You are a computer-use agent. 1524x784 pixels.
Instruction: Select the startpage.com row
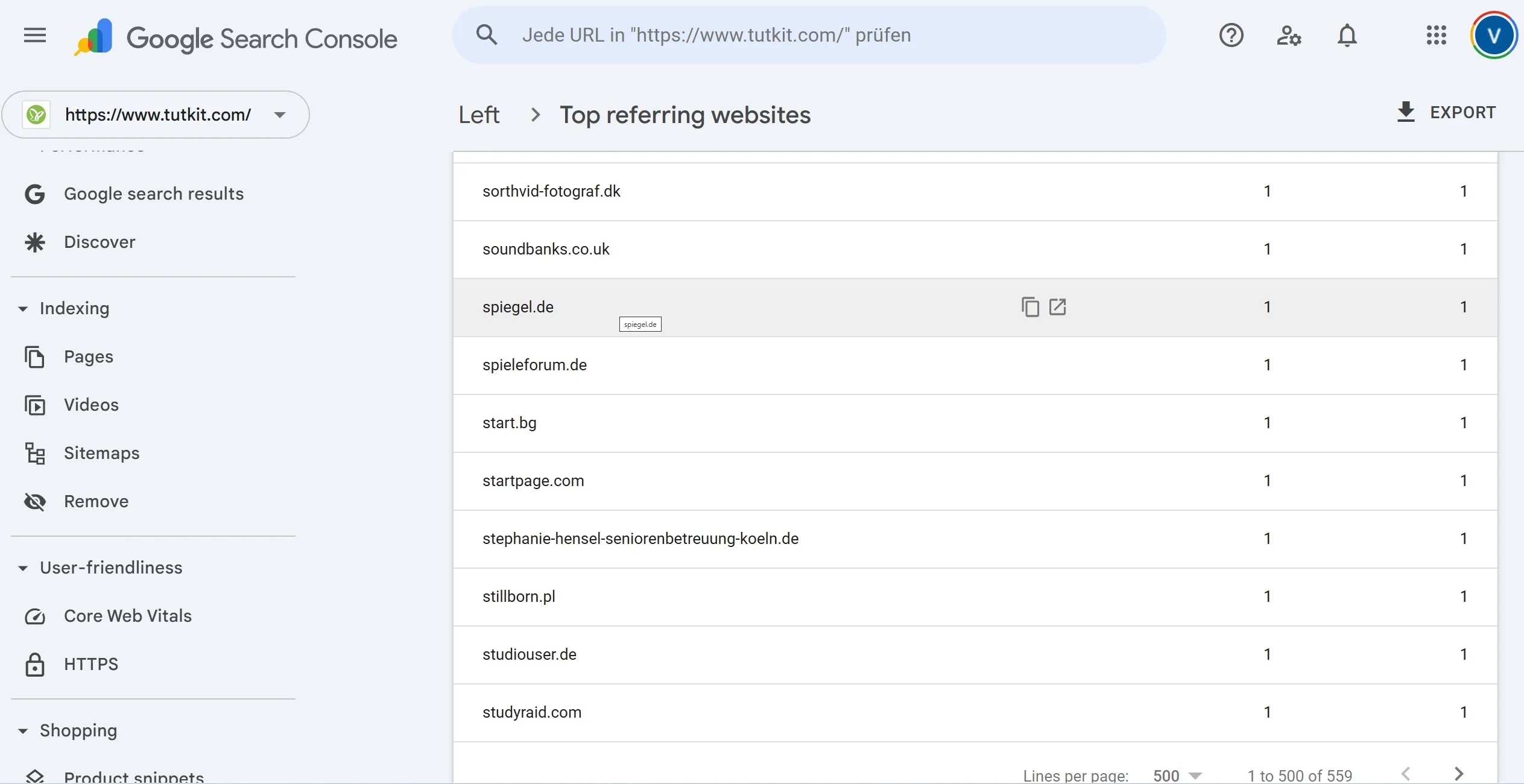pyautogui.click(x=975, y=481)
